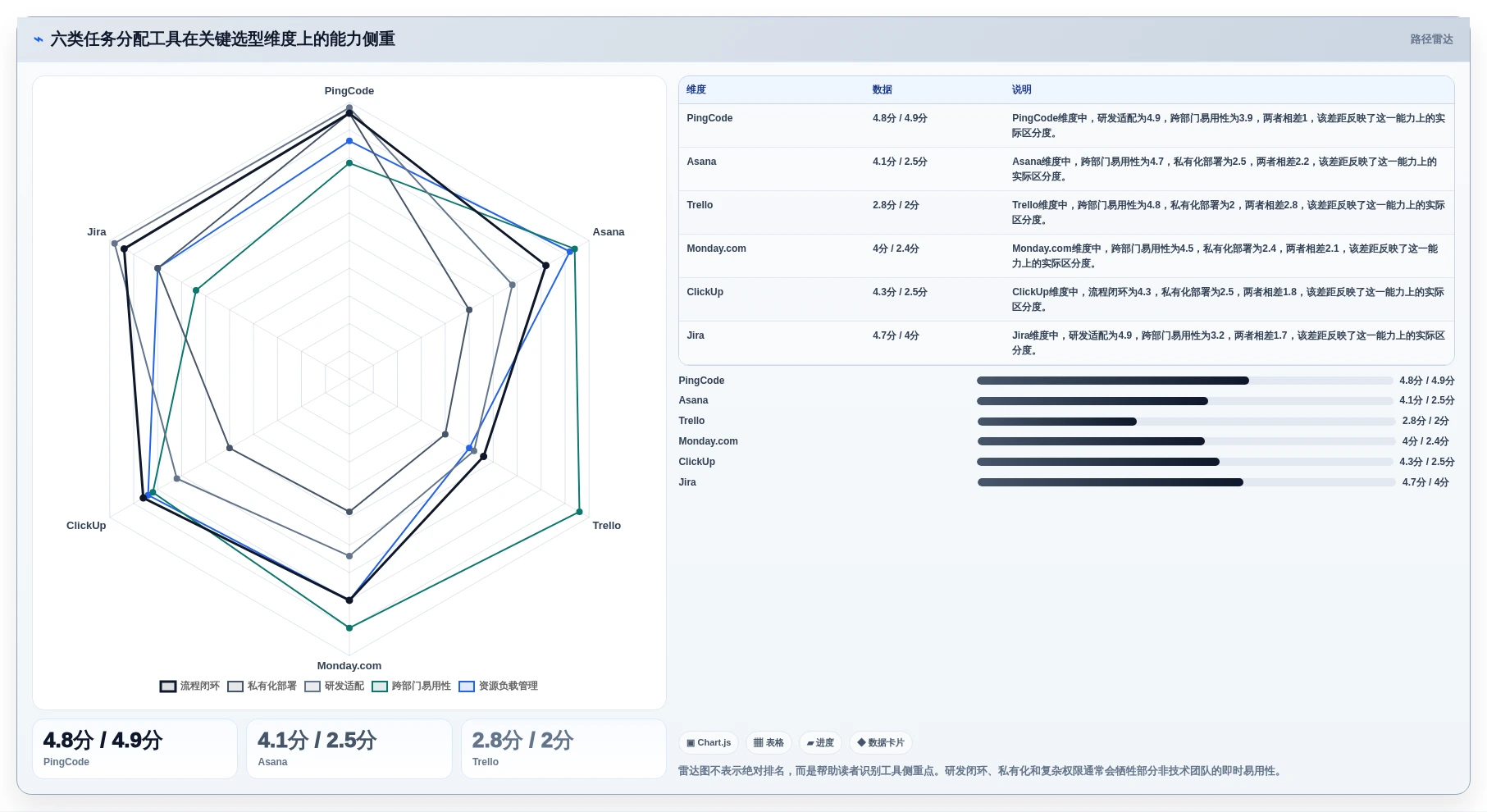Select the Asana table row name
Viewport: 1487px width, 812px height.
[701, 162]
